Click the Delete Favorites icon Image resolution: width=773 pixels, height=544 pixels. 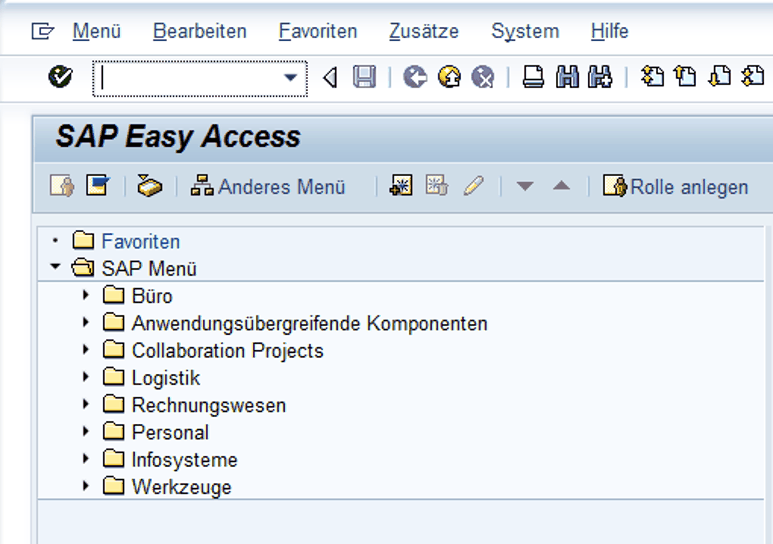(437, 186)
